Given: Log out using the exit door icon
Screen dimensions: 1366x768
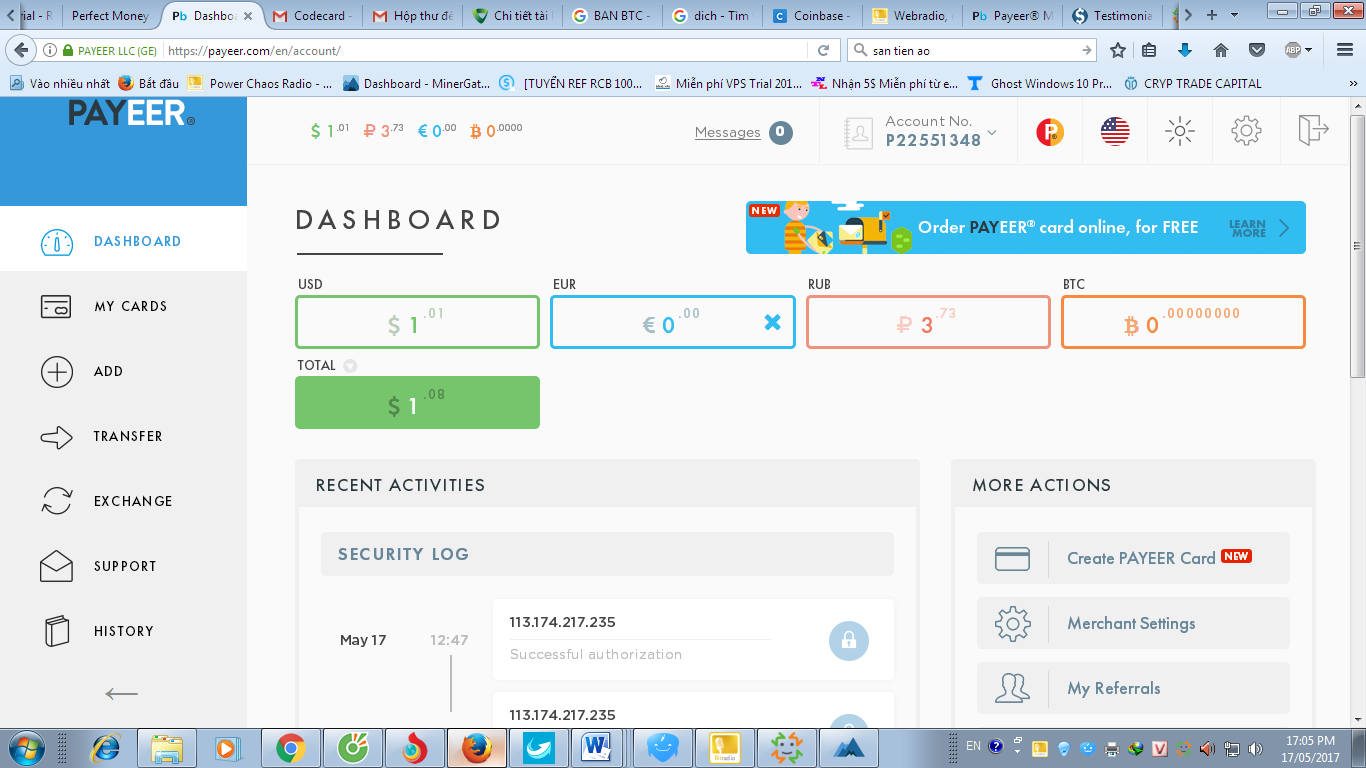Looking at the screenshot, I should coord(1313,130).
